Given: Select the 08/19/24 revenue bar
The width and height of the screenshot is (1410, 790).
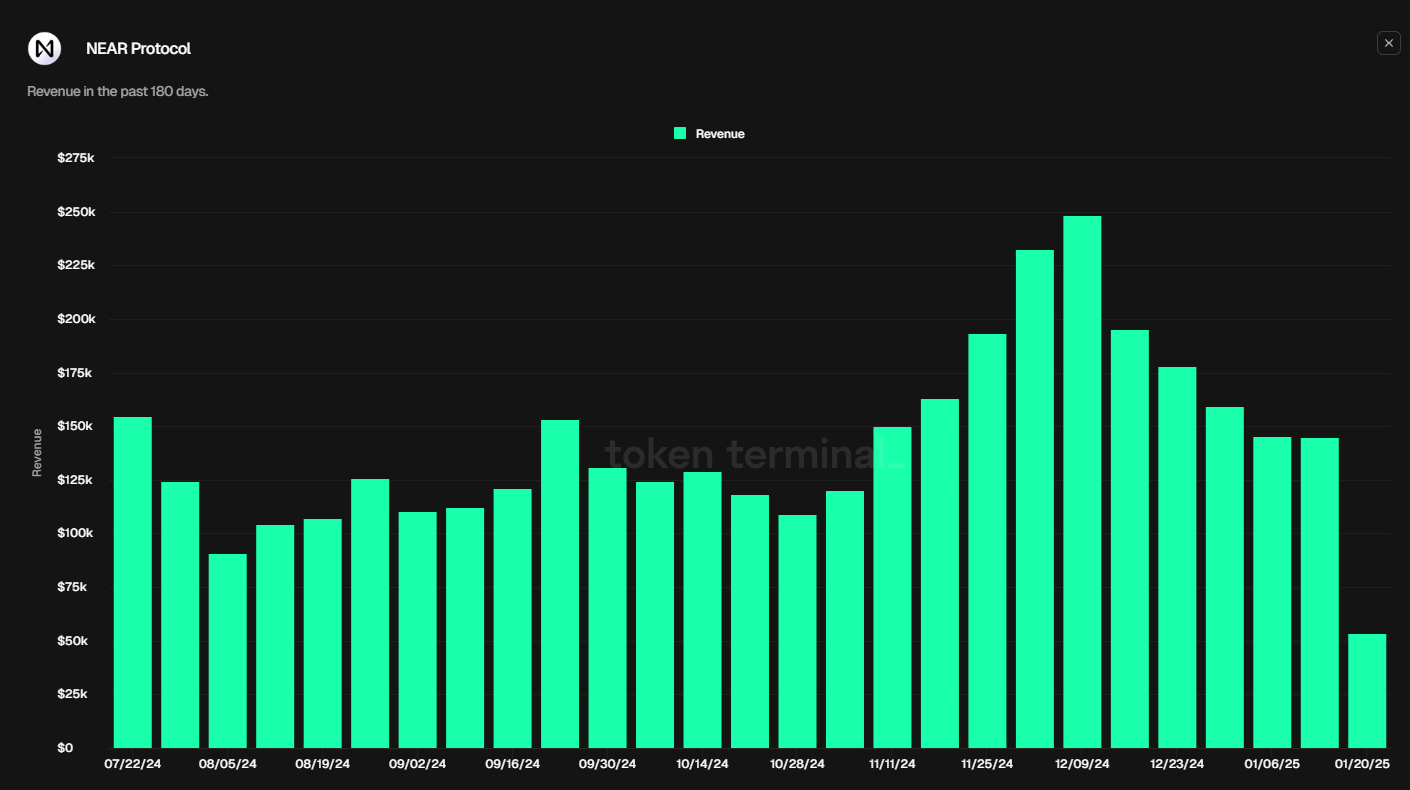Looking at the screenshot, I should click(x=323, y=633).
